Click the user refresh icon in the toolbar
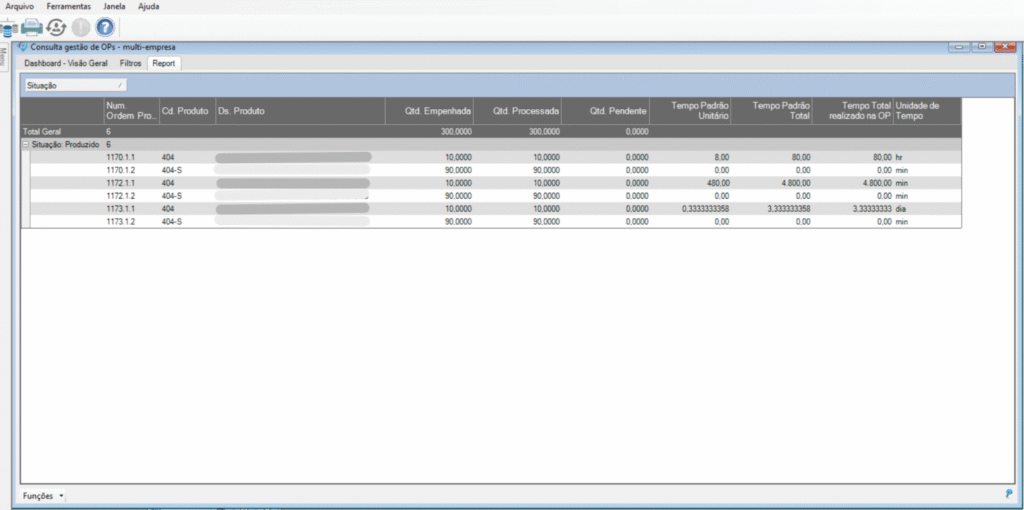This screenshot has height=510, width=1024. pos(56,27)
